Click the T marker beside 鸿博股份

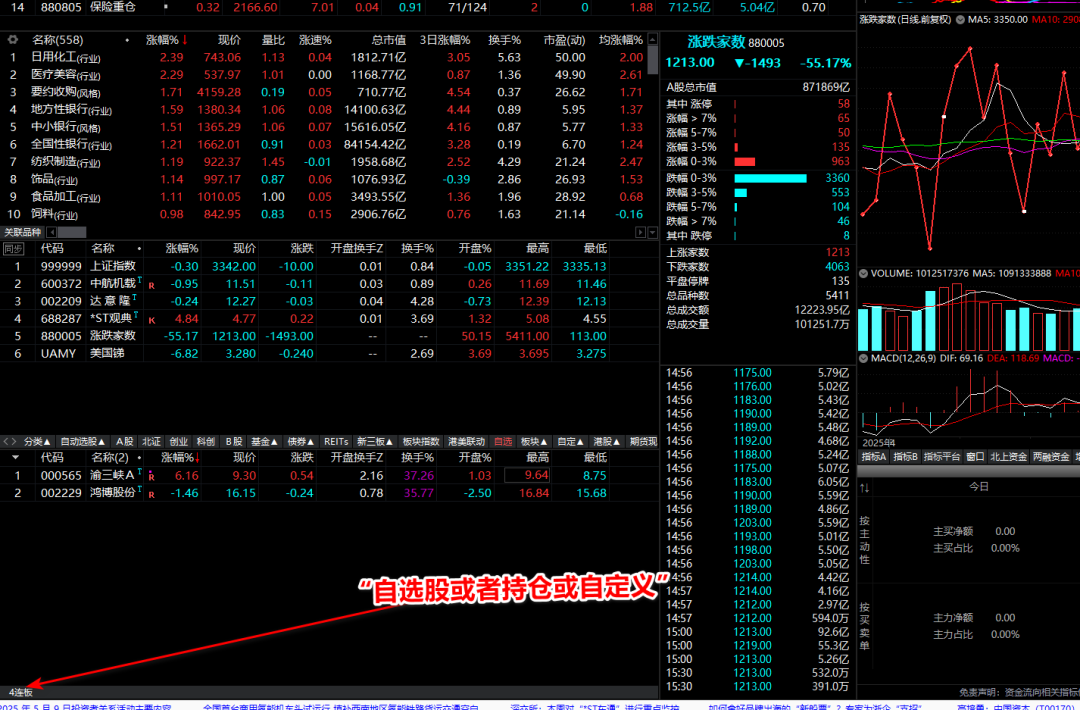140,490
